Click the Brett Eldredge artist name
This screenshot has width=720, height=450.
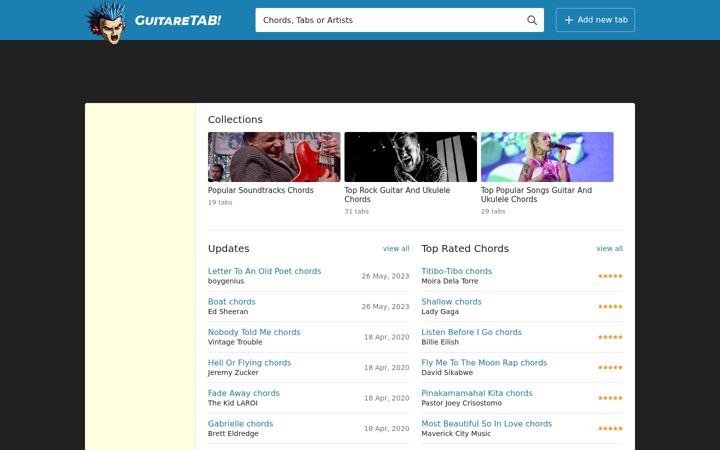coord(233,433)
